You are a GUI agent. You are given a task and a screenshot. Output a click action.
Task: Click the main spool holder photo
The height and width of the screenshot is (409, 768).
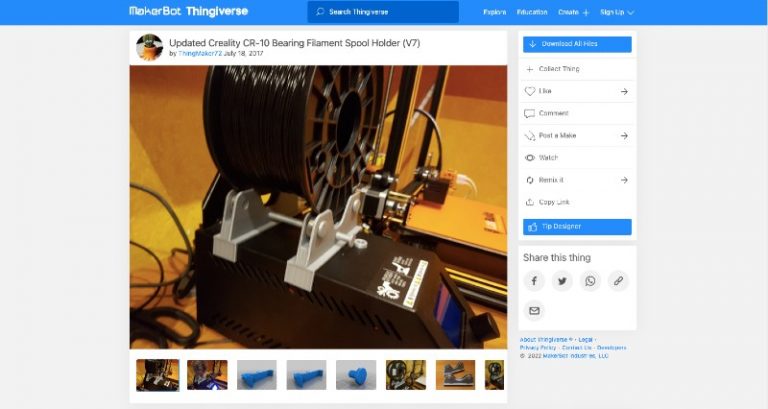coord(318,207)
